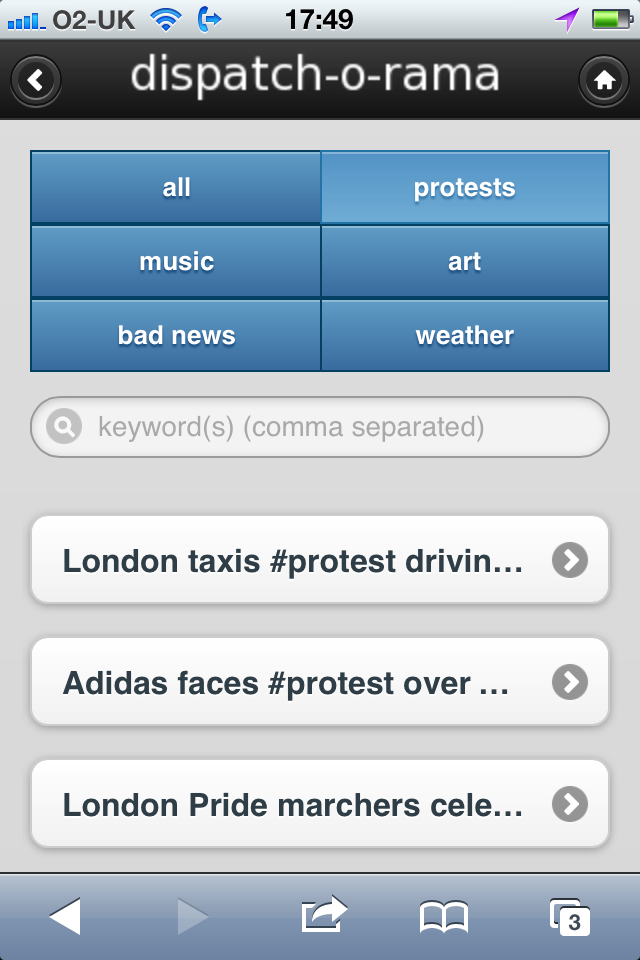This screenshot has height=960, width=640.
Task: Focus the keyword(s) comma separated search field
Action: (x=320, y=427)
